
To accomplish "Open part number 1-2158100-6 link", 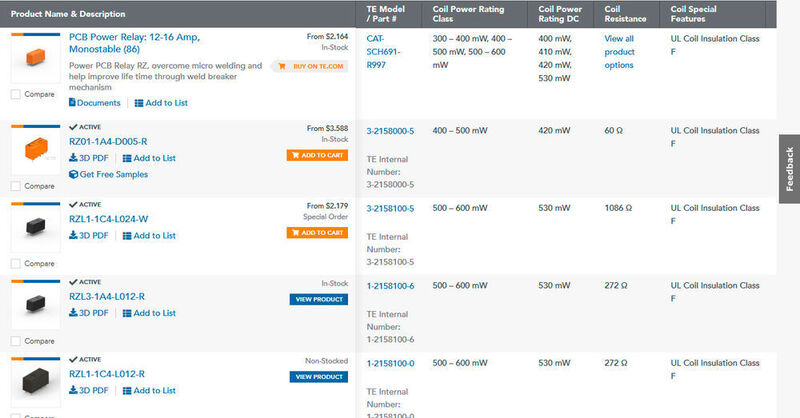I will point(390,286).
